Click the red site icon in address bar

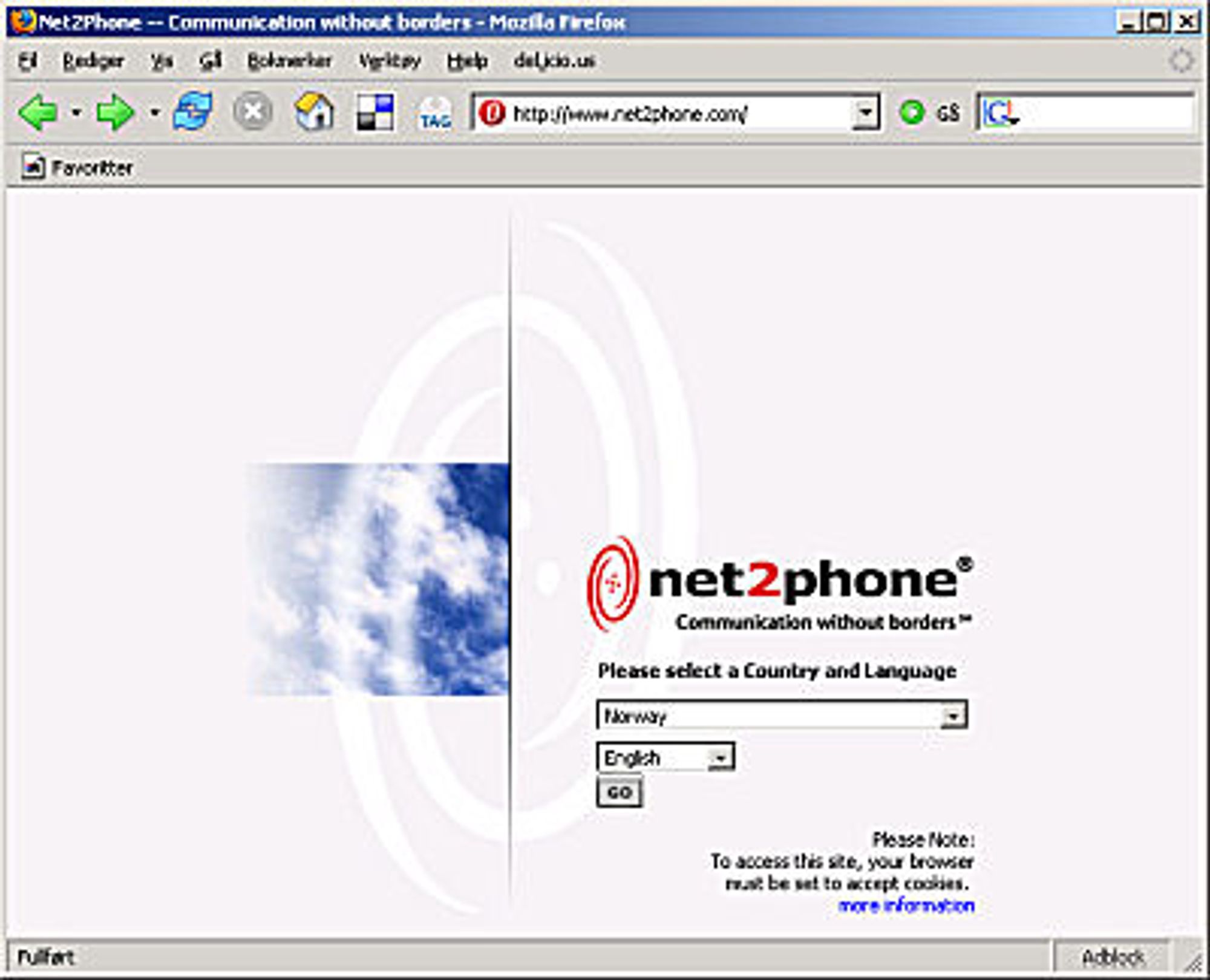(x=492, y=113)
